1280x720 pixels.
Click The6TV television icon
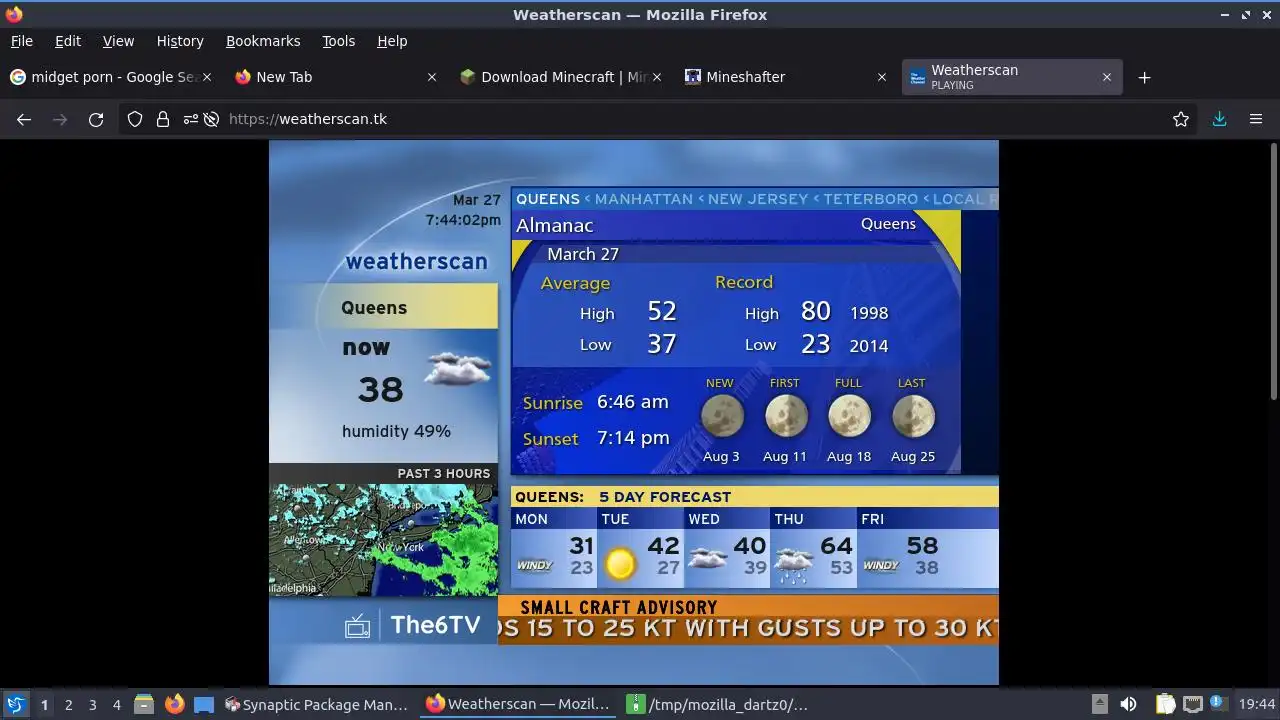357,626
